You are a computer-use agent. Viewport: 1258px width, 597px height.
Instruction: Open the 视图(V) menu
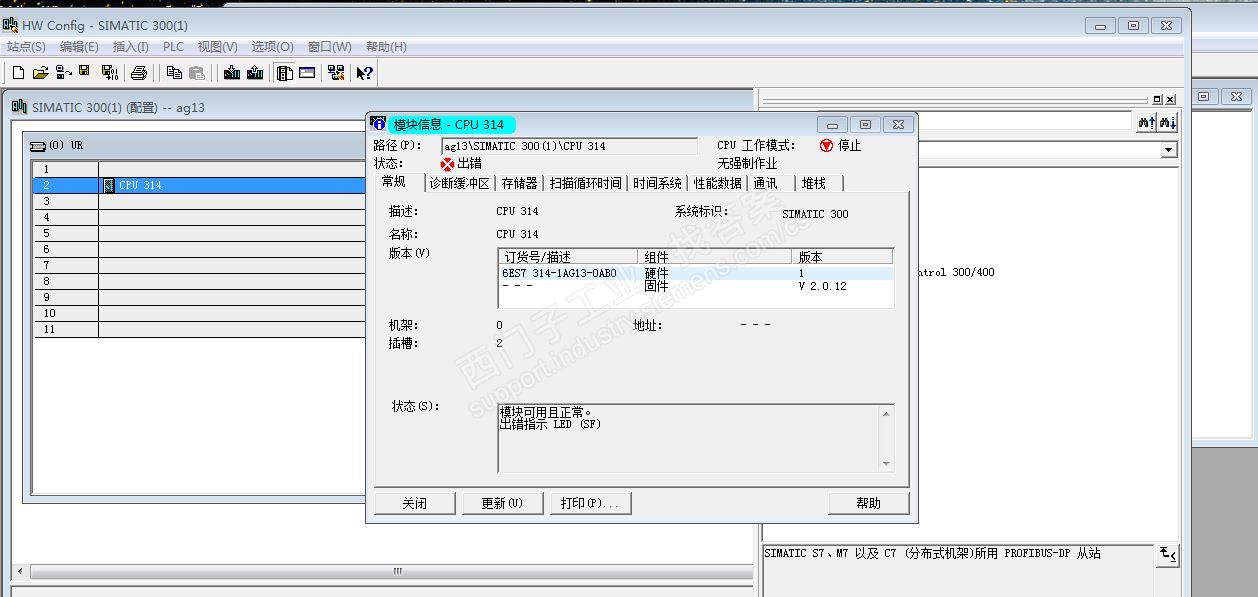point(217,47)
